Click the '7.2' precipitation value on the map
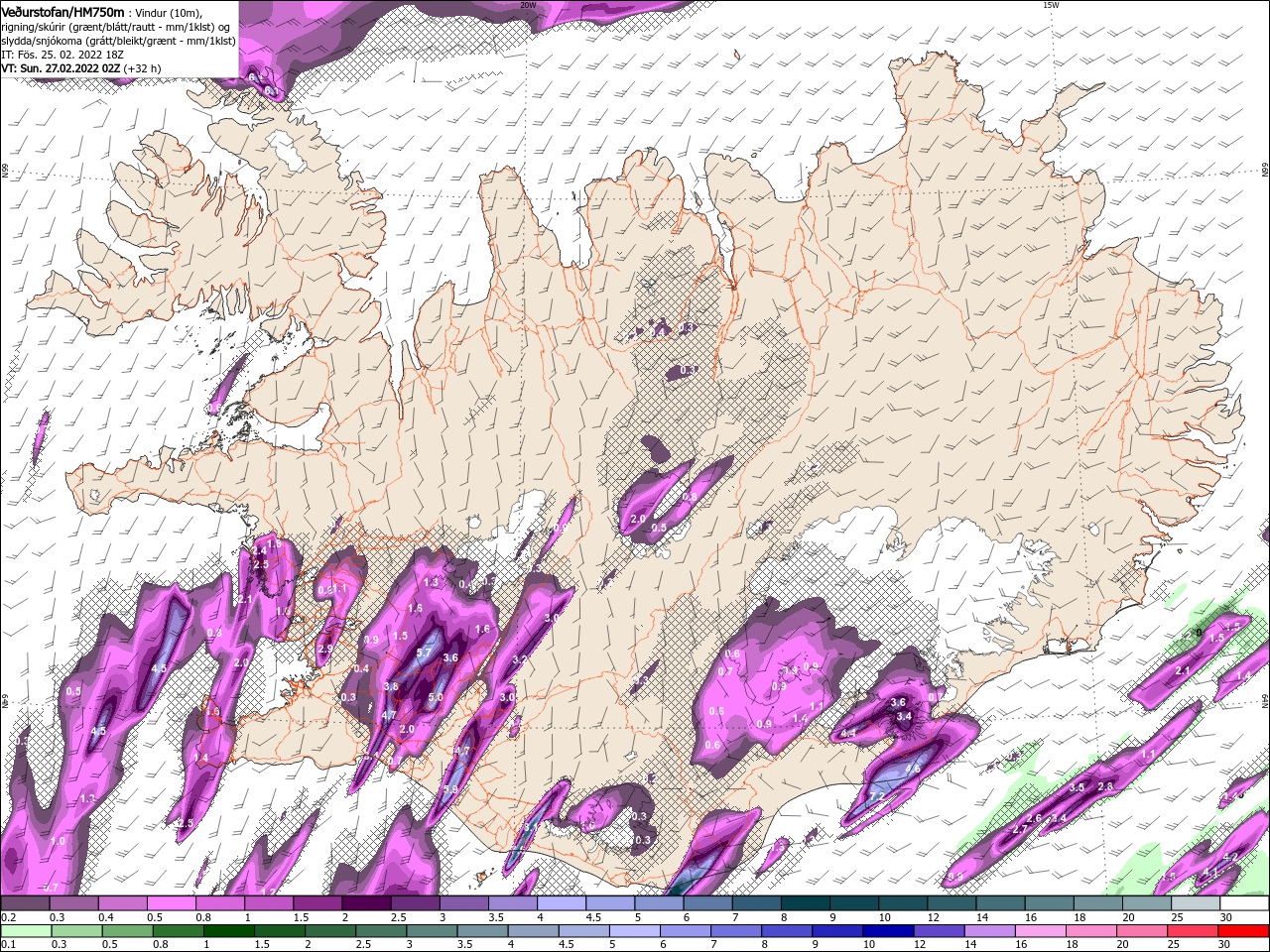Screen dimensions: 1270x952 point(876,796)
